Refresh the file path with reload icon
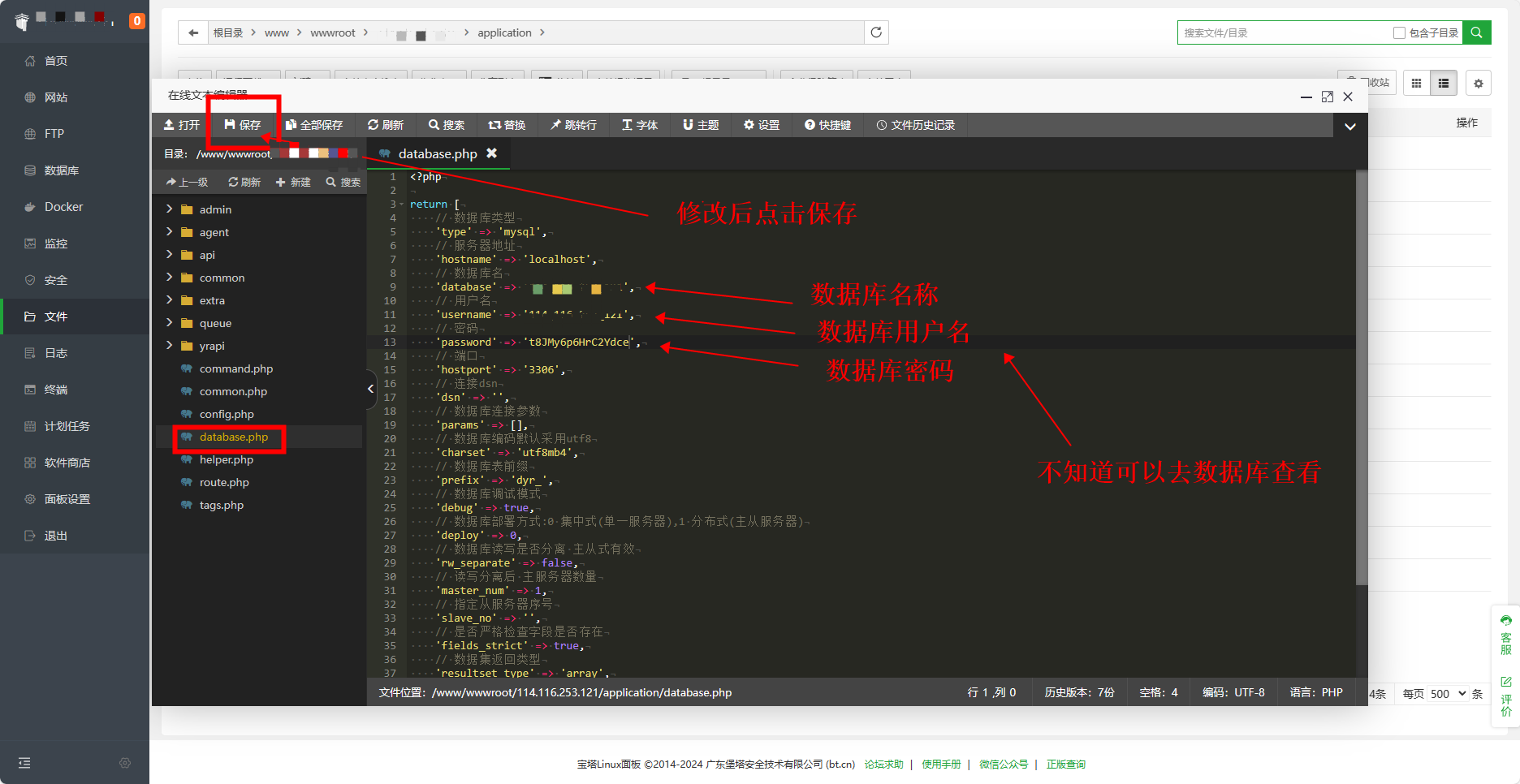This screenshot has height=784, width=1520. tap(876, 32)
